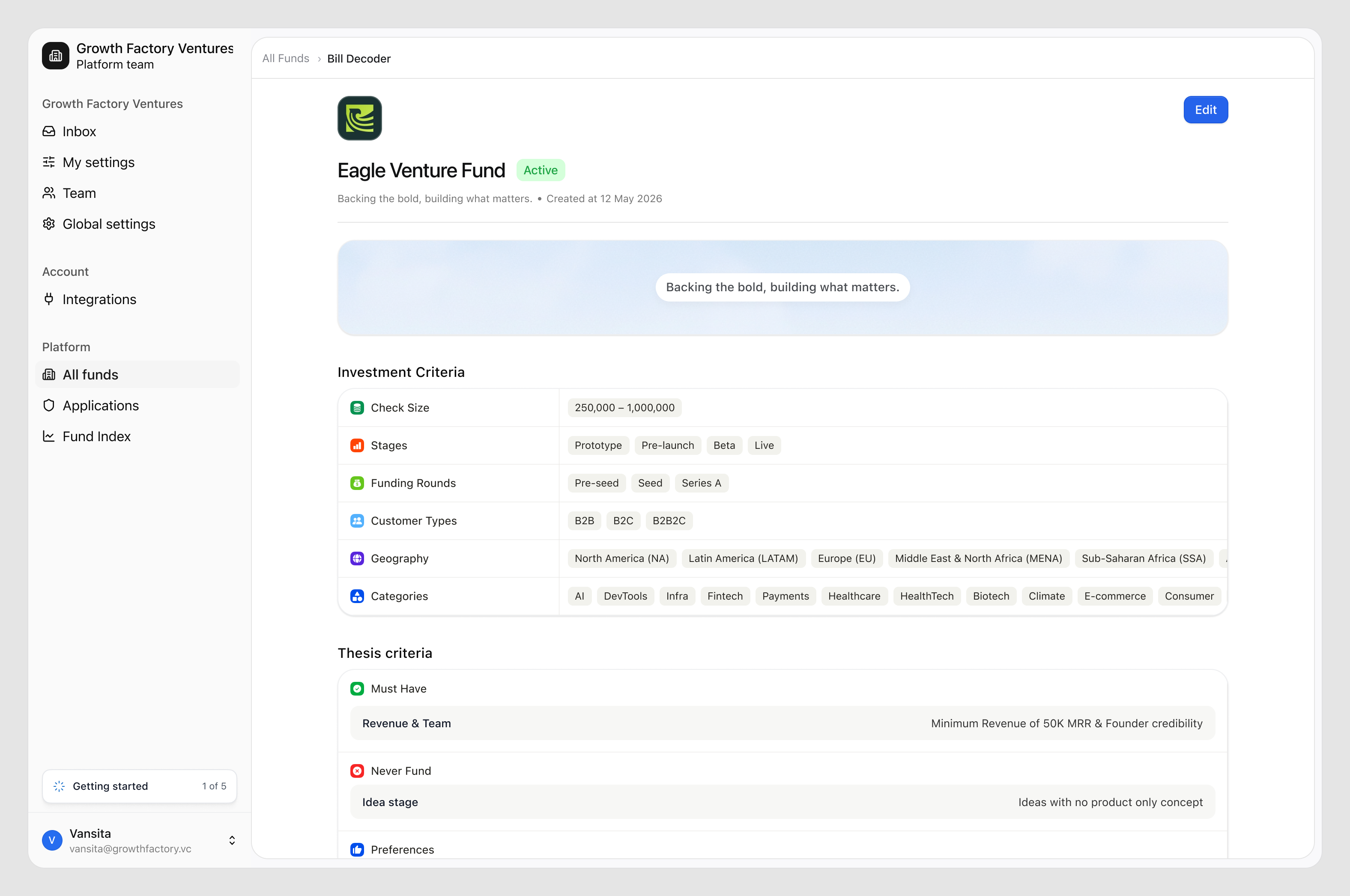Click the green Must Have check icon
The height and width of the screenshot is (896, 1350).
pyautogui.click(x=357, y=689)
